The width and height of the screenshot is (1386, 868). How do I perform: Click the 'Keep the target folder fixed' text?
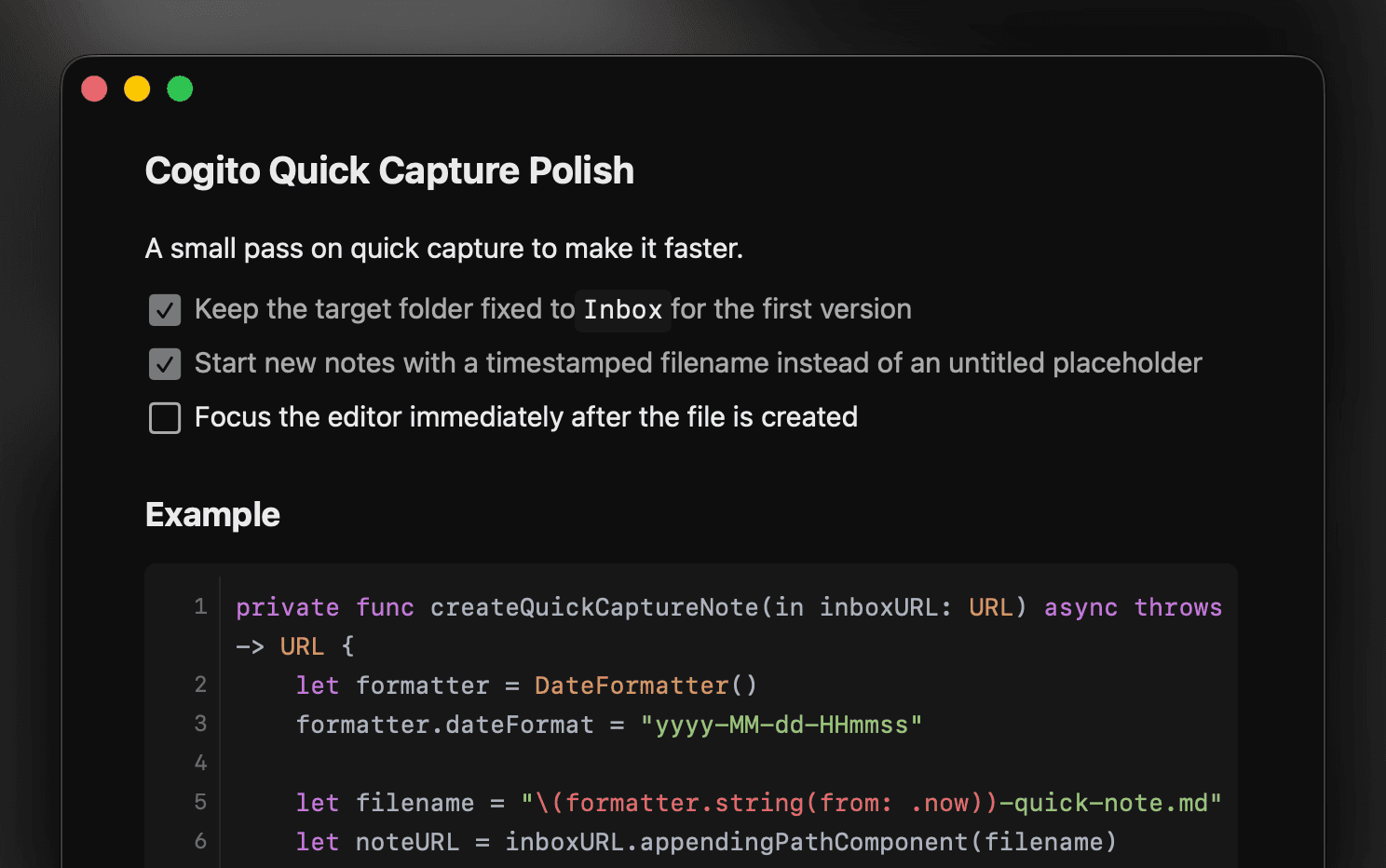coord(385,309)
